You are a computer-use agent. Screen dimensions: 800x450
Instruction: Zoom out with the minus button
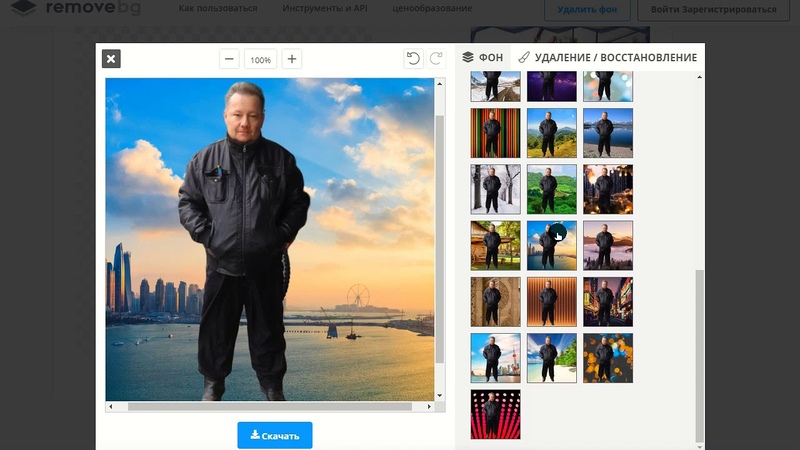click(229, 59)
